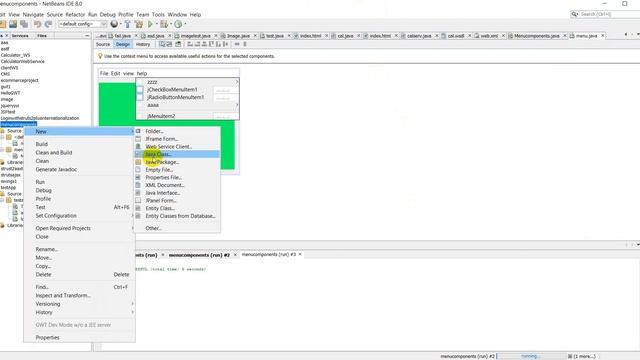640x360 pixels.
Task: Click the Connection Mode icon in designer toolbar
Action: 169,44
